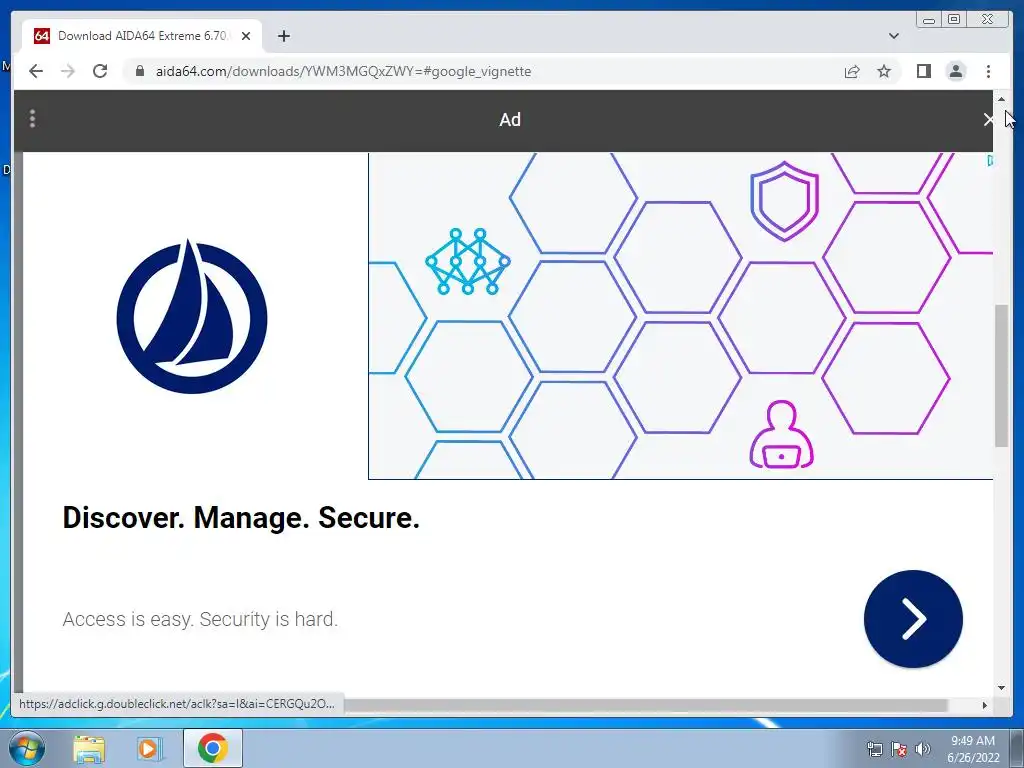Click the shield icon in the banner
This screenshot has height=768, width=1024.
click(x=784, y=201)
